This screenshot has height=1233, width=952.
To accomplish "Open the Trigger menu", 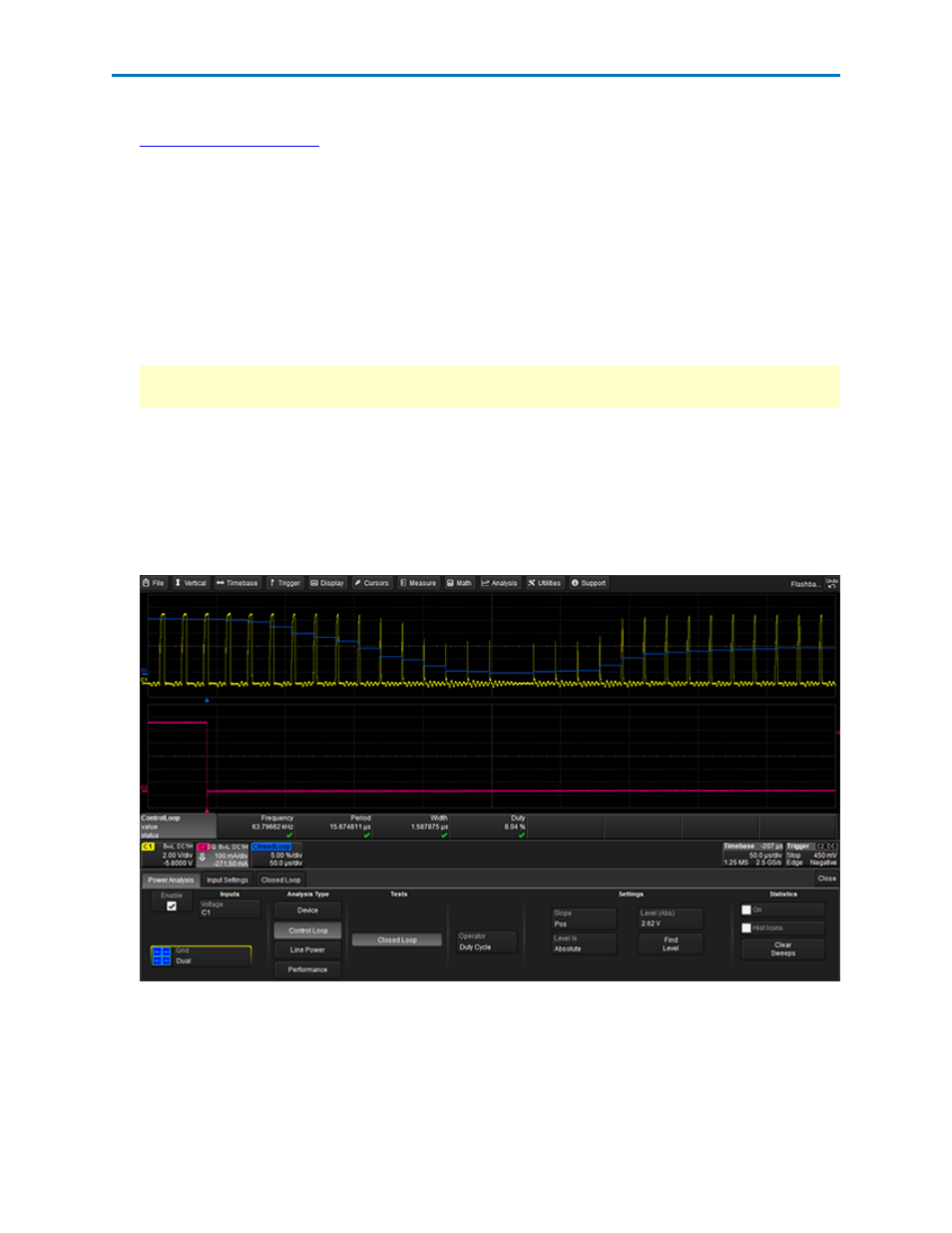I will coord(284,583).
